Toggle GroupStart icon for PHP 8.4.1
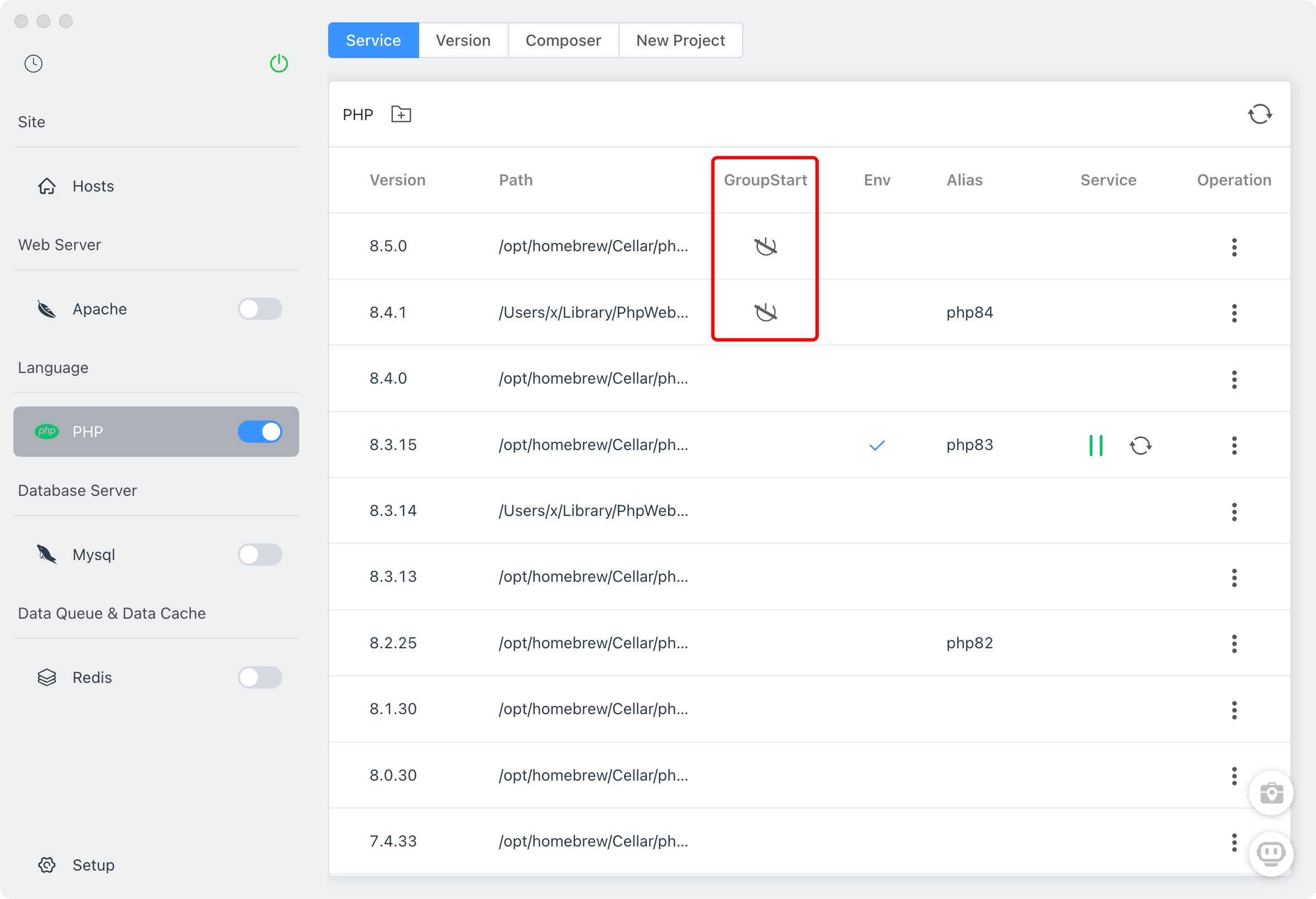 pos(765,312)
